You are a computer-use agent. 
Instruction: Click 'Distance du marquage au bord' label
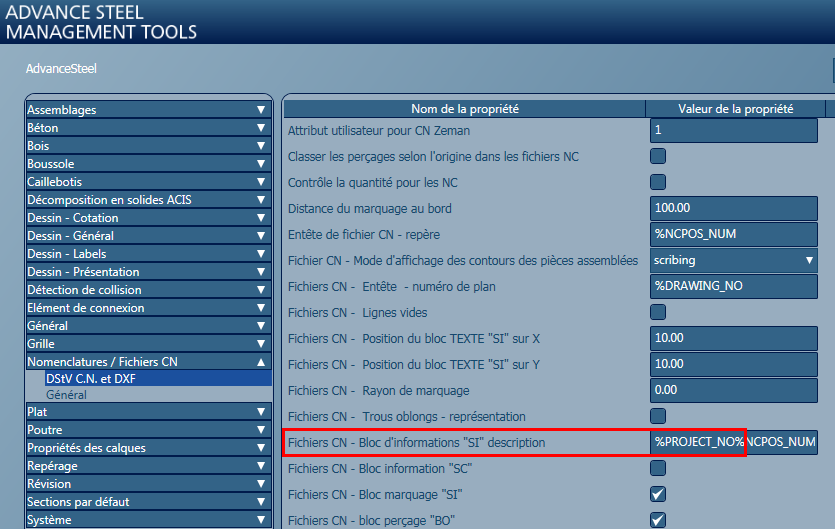[370, 208]
